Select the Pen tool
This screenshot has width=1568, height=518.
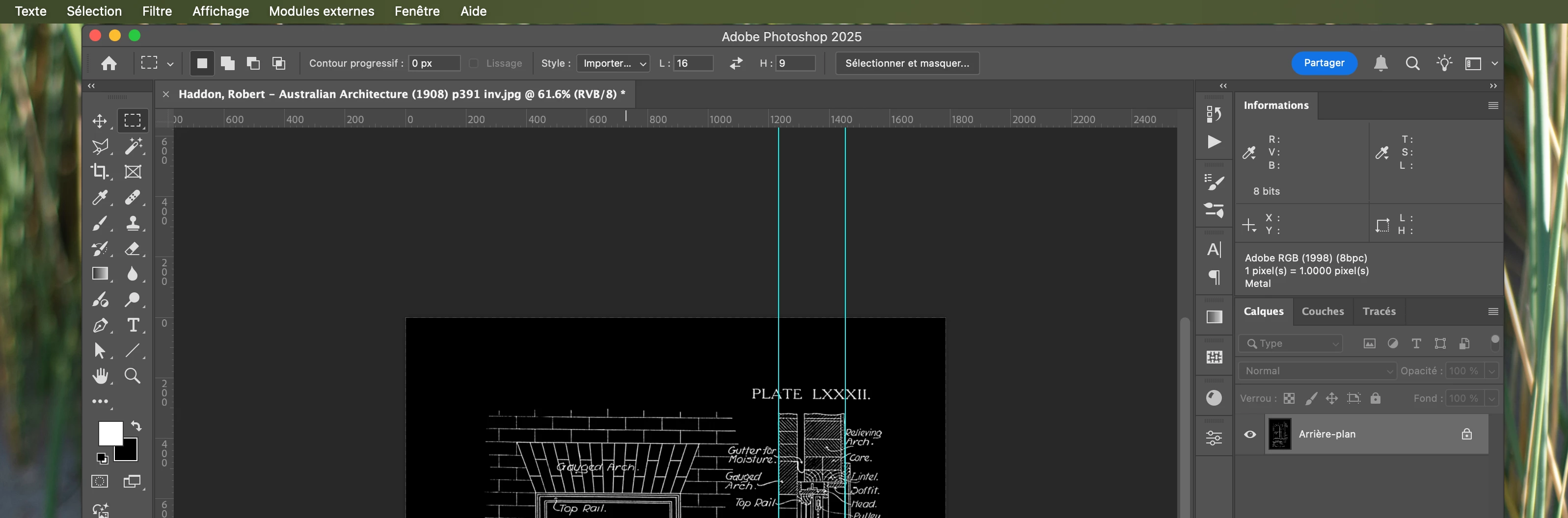point(100,325)
